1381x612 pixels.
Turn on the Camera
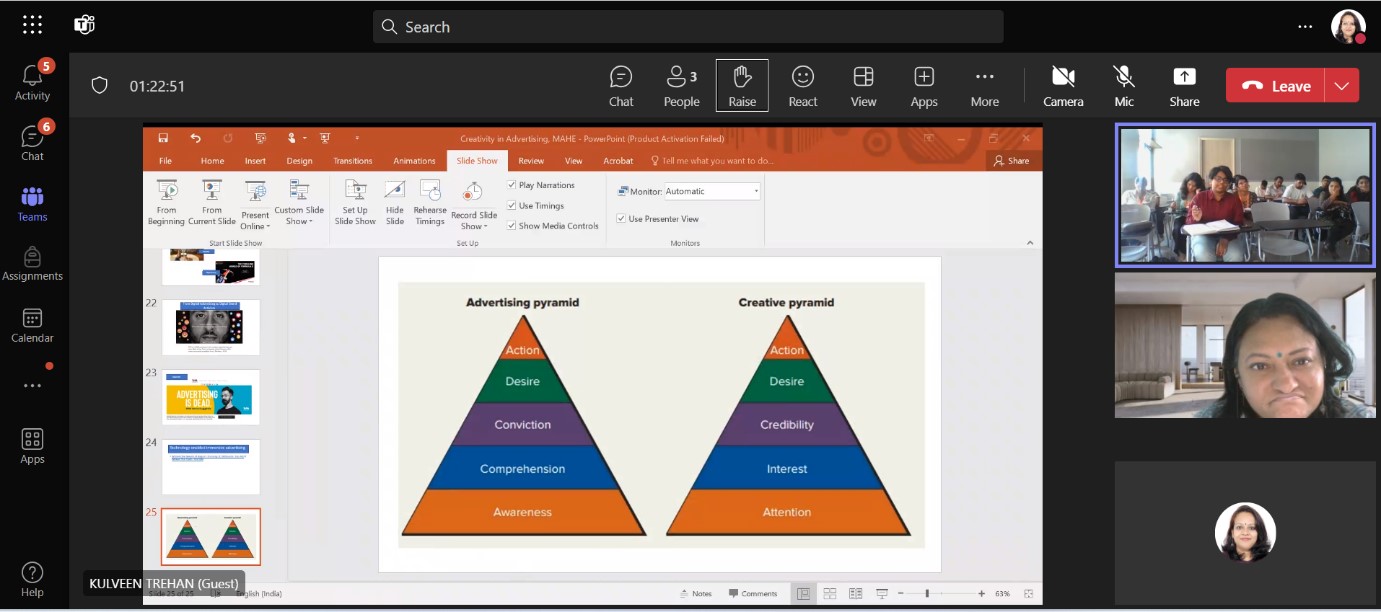pyautogui.click(x=1063, y=86)
